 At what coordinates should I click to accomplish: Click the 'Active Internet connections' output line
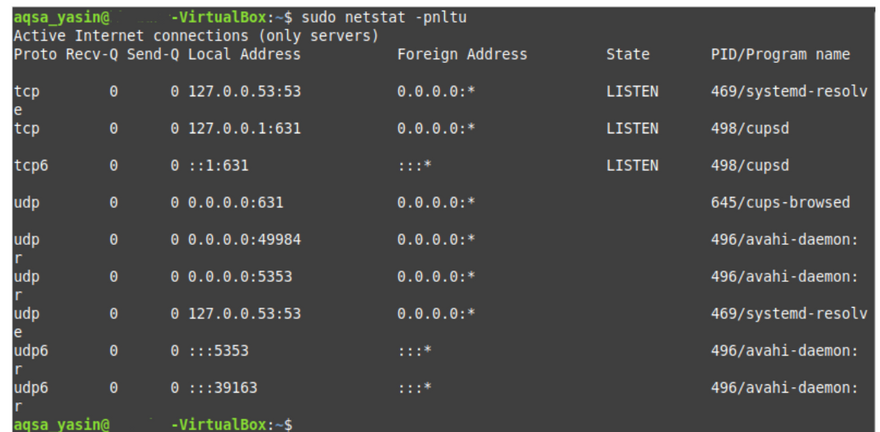[x=196, y=36]
